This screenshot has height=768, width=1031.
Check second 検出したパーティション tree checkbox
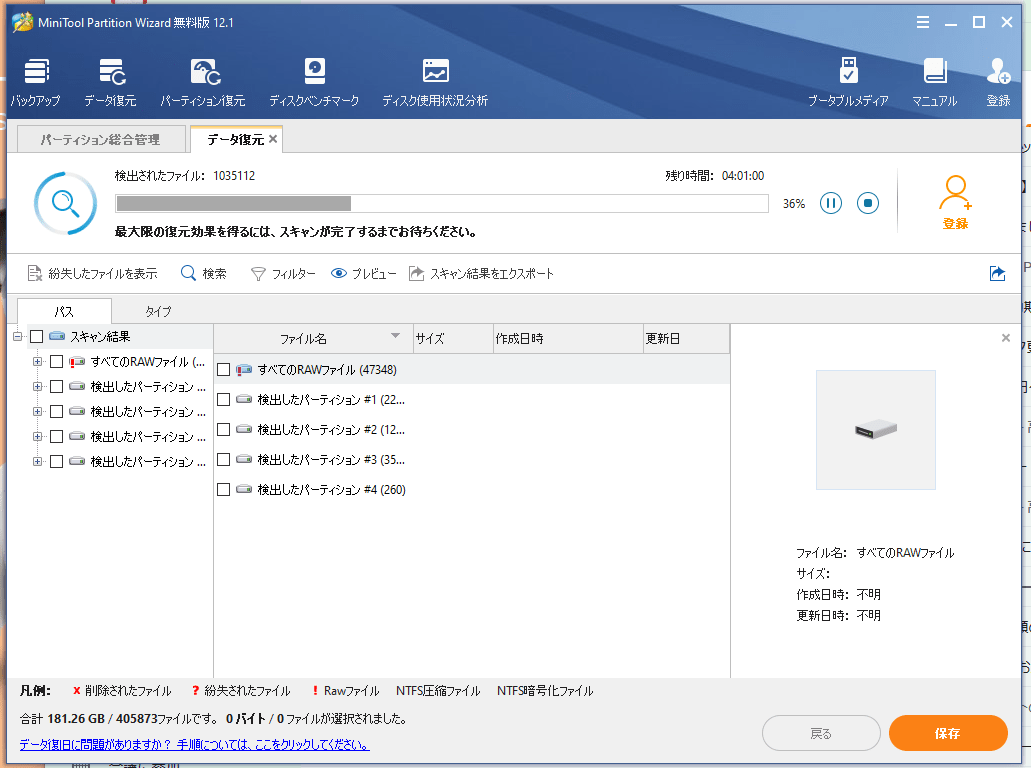pyautogui.click(x=57, y=412)
